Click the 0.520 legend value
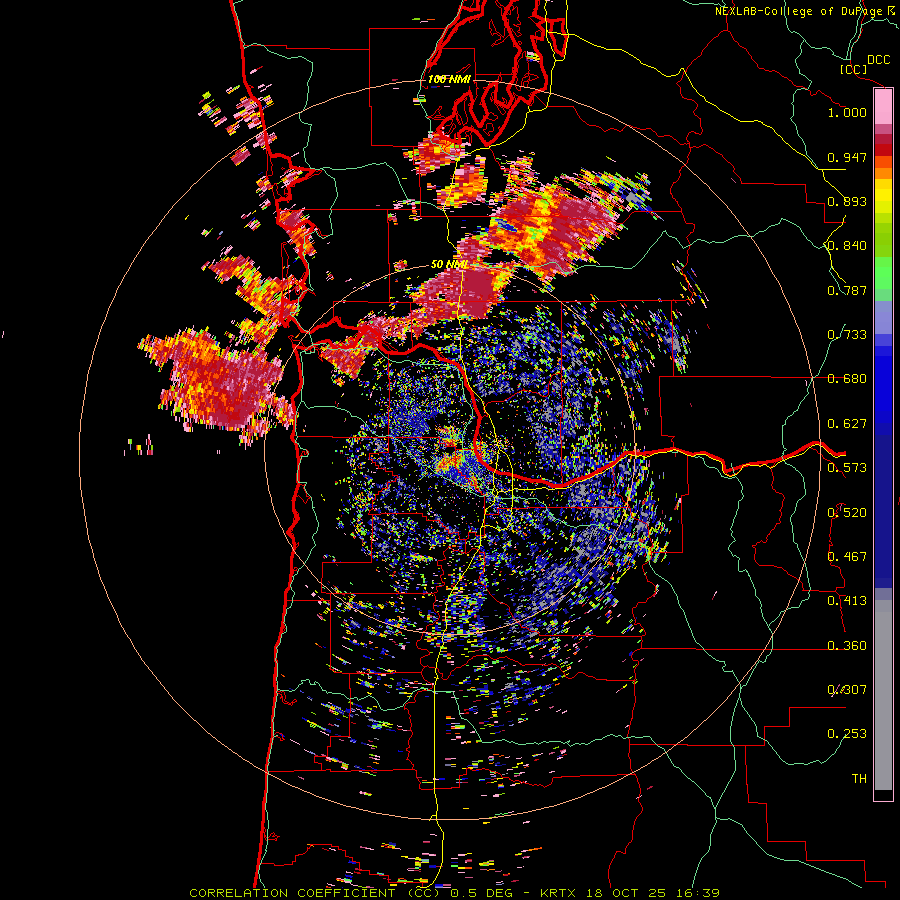The height and width of the screenshot is (900, 900). (x=847, y=513)
